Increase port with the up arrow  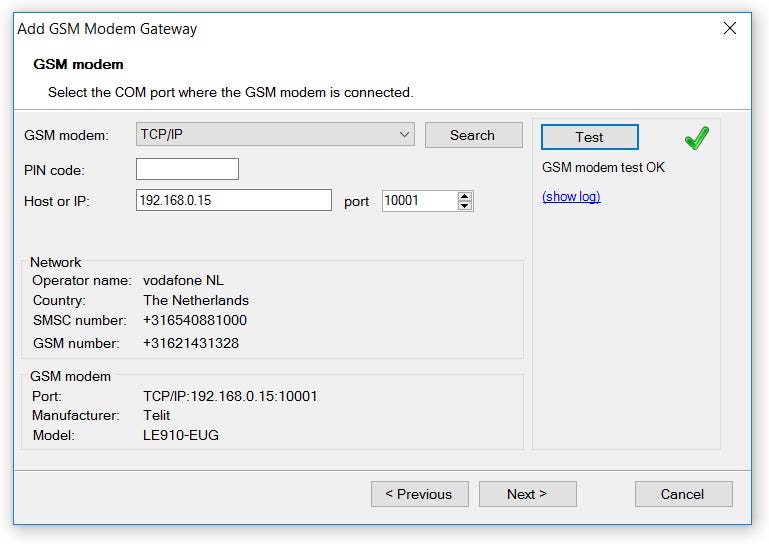[465, 196]
